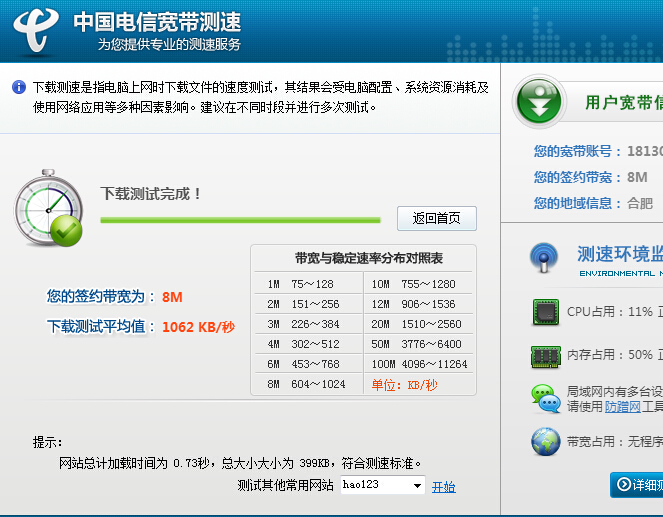Image resolution: width=663 pixels, height=517 pixels.
Task: Click the 测试其他常用网站 label
Action: pyautogui.click(x=285, y=485)
